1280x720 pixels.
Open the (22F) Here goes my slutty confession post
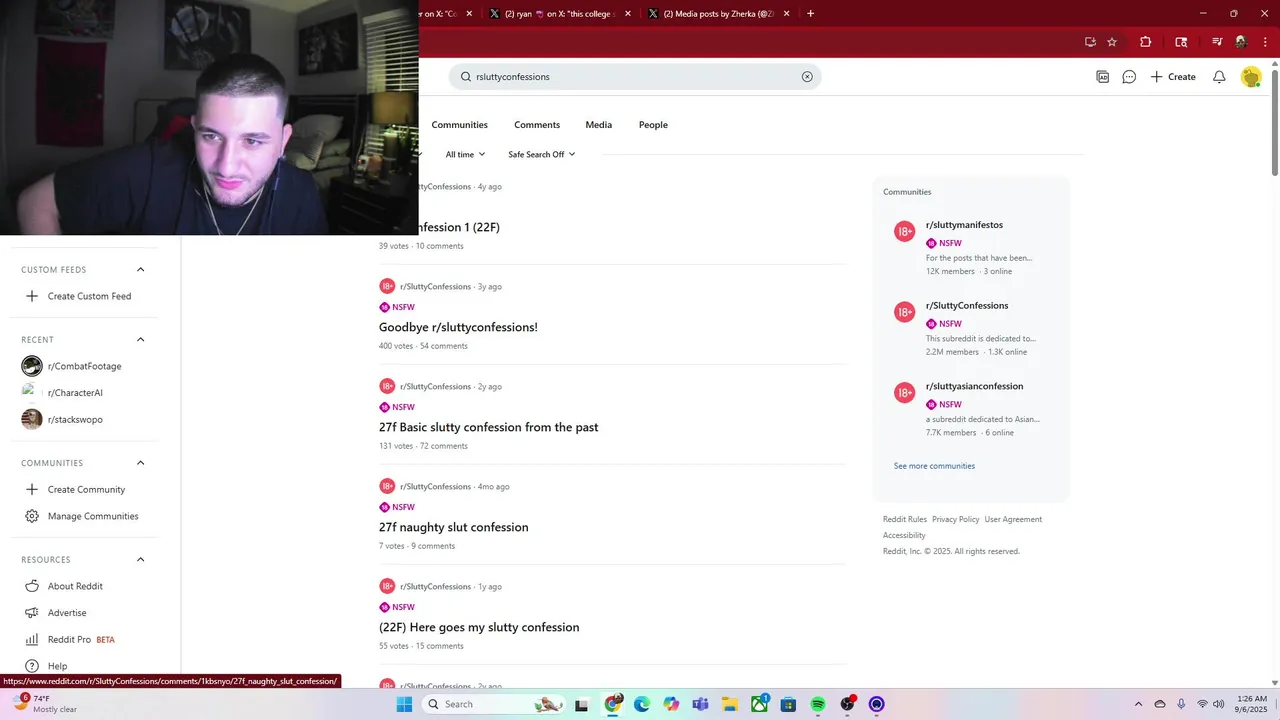(x=479, y=627)
